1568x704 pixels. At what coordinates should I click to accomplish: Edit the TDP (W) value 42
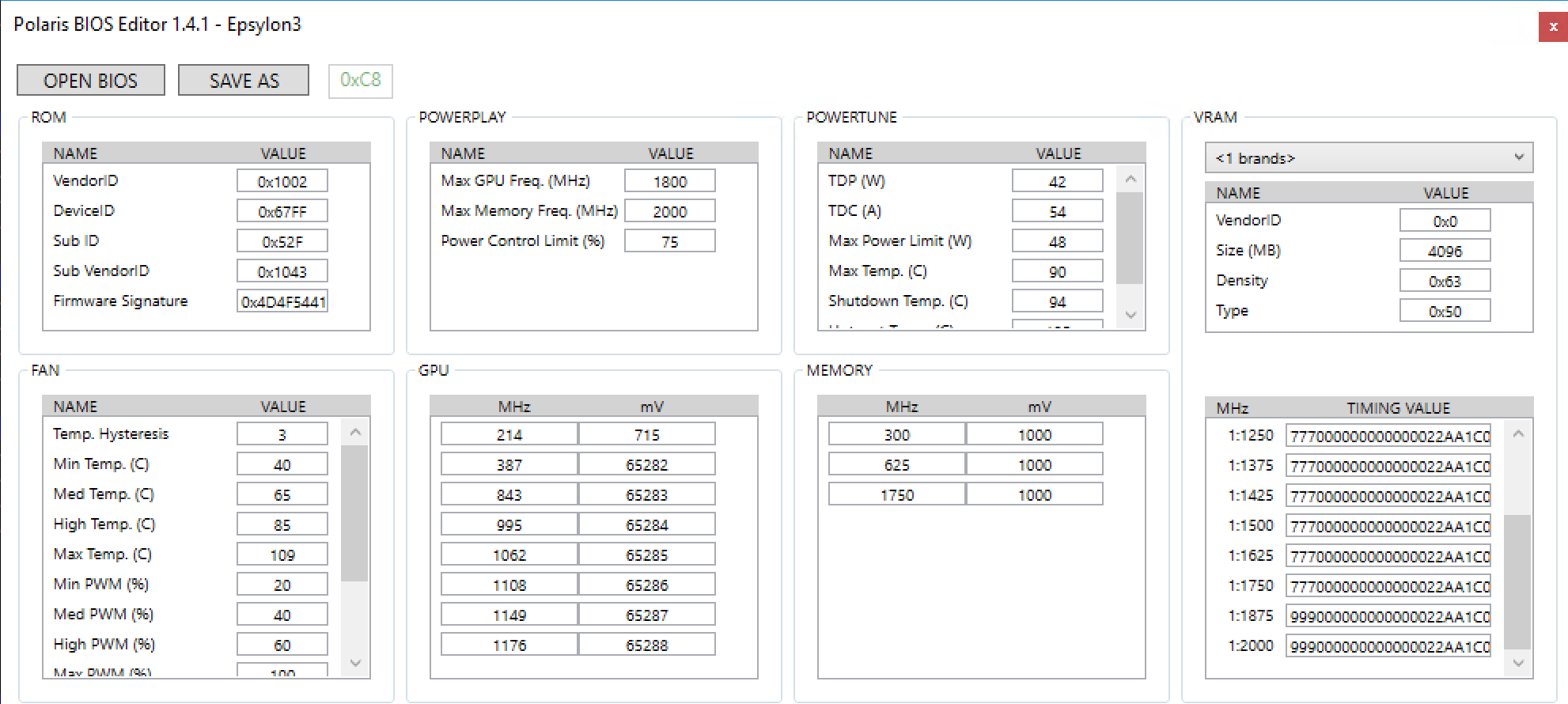pos(1058,181)
